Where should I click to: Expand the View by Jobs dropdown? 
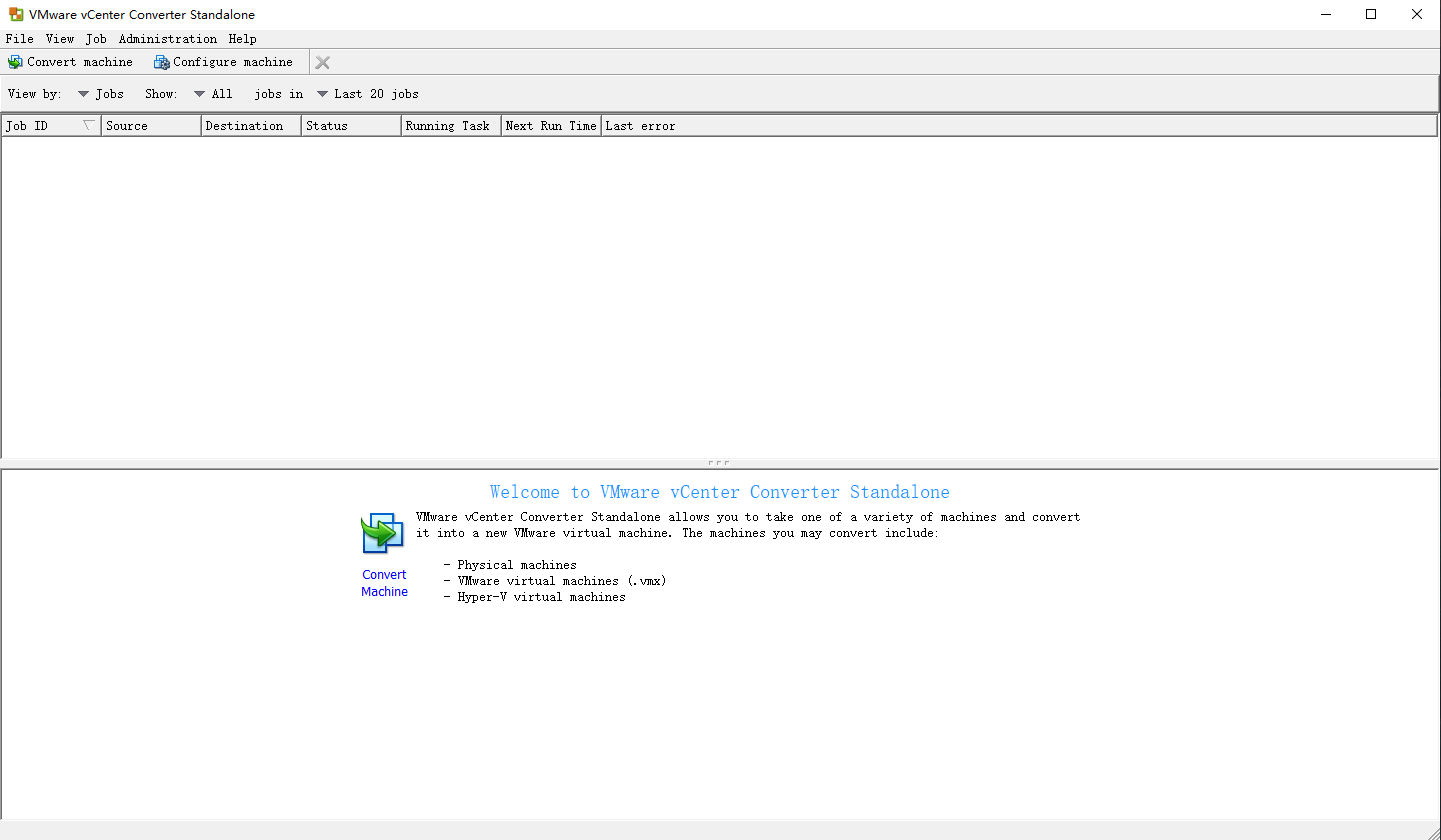[x=101, y=94]
